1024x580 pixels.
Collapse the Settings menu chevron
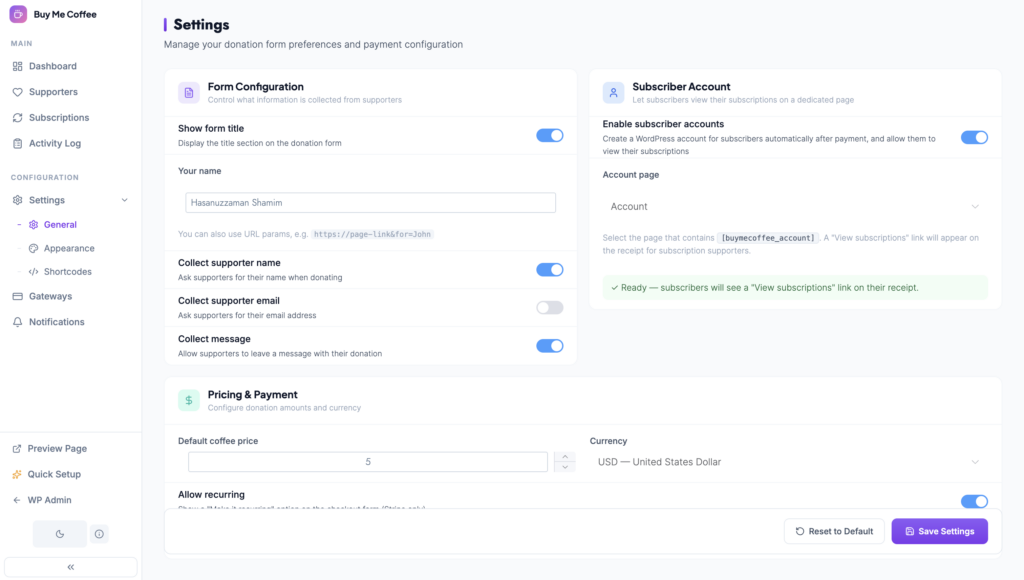click(x=125, y=200)
